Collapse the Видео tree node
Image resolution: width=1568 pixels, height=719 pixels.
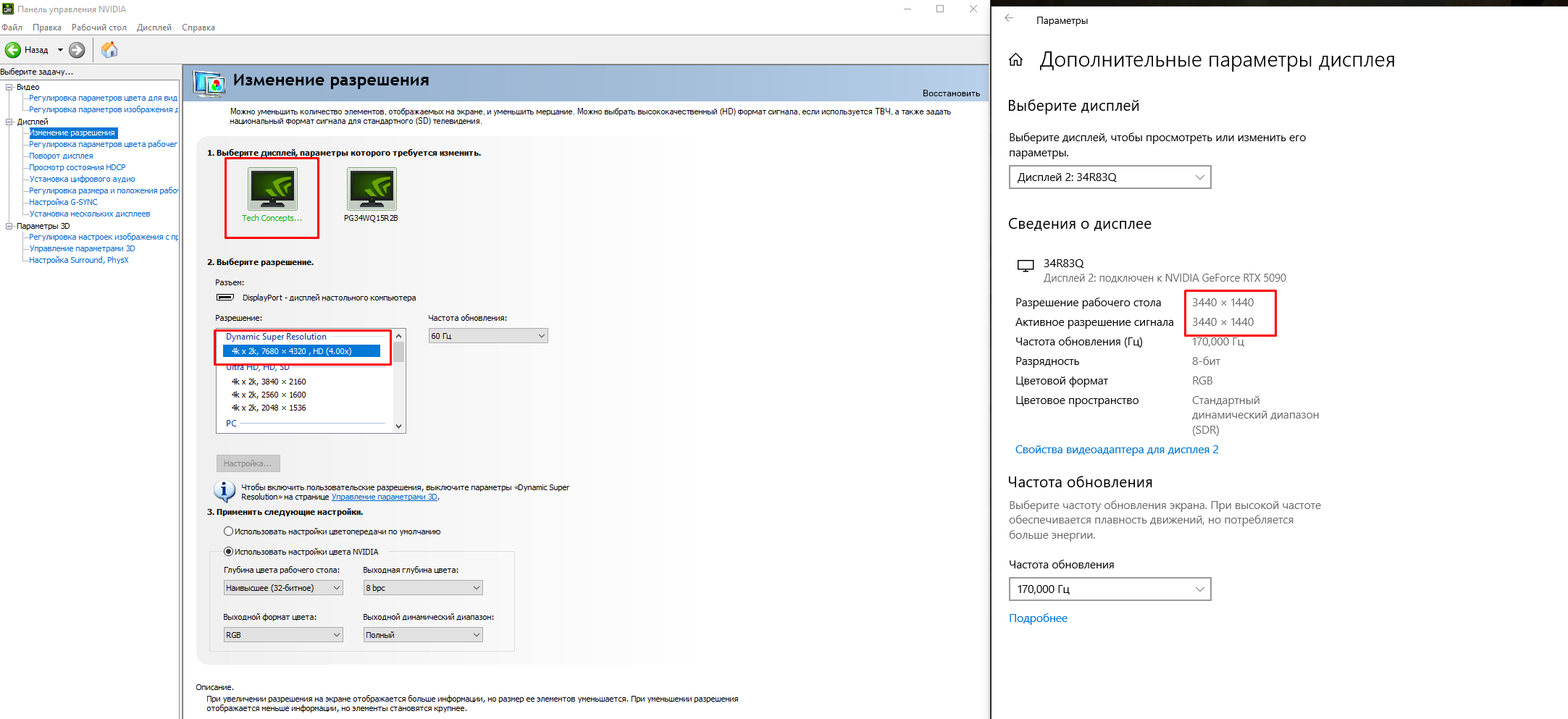point(9,87)
